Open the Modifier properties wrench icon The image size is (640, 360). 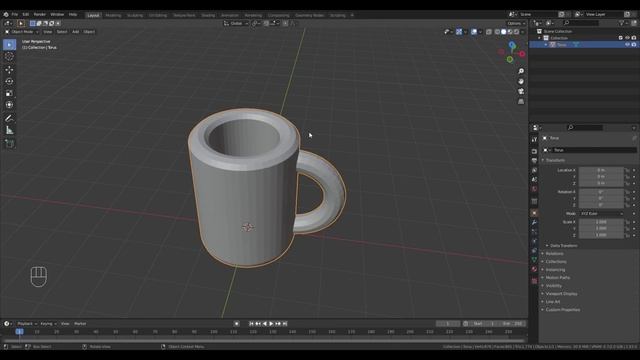[534, 222]
